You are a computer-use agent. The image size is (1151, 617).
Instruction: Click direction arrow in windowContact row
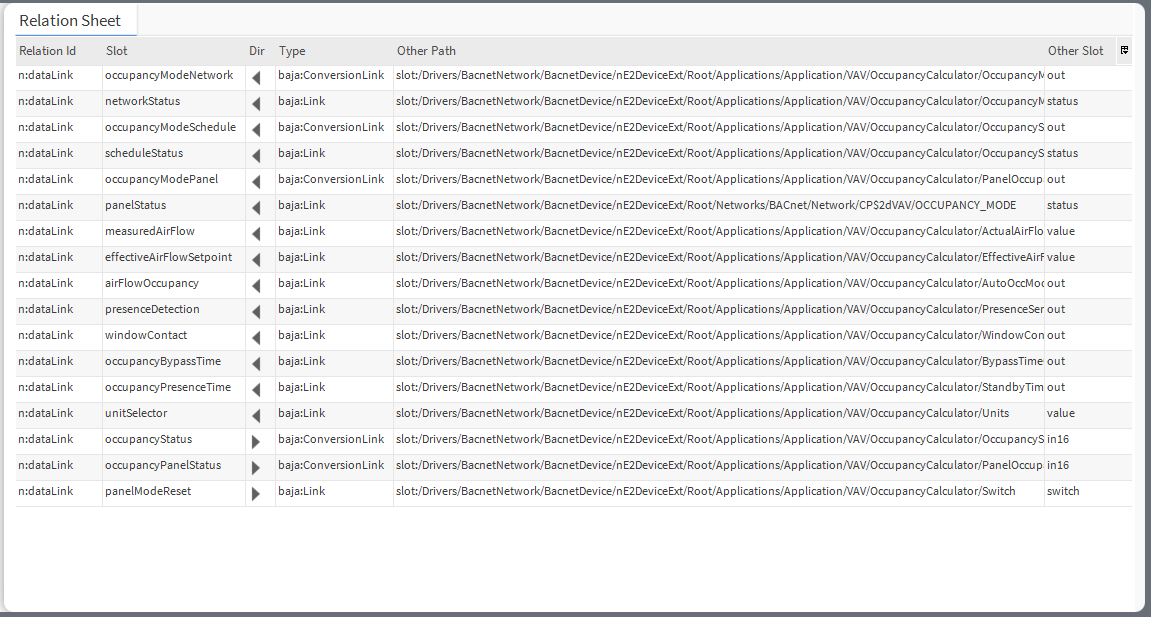tap(256, 337)
